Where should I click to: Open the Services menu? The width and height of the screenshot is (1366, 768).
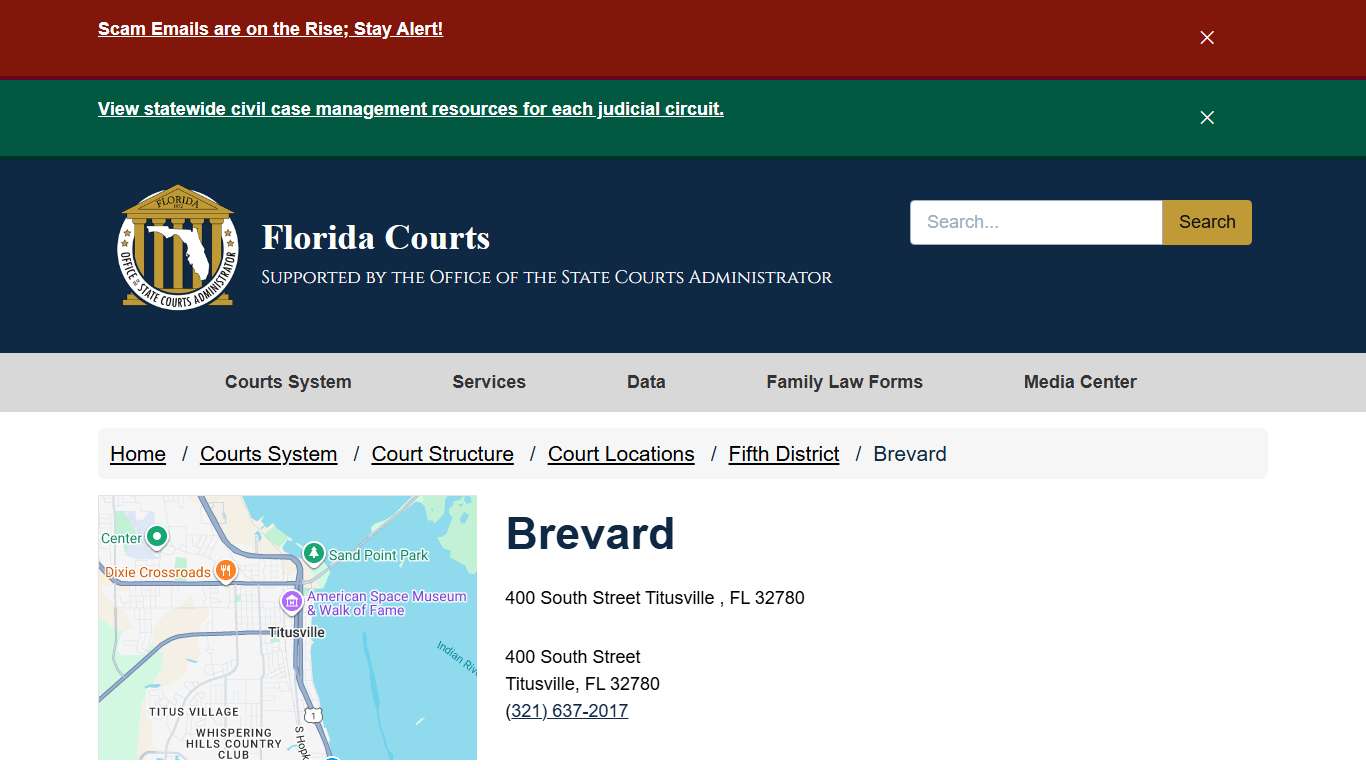click(x=489, y=382)
